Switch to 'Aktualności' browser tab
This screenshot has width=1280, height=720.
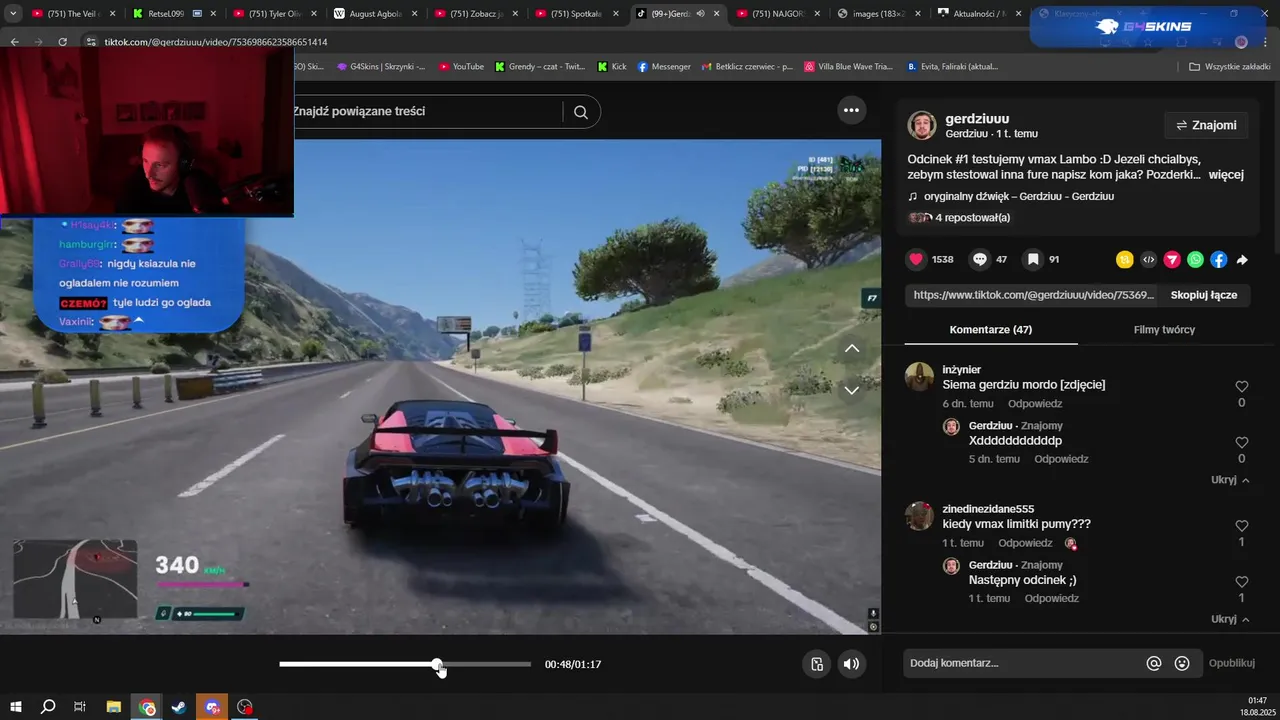click(x=977, y=14)
